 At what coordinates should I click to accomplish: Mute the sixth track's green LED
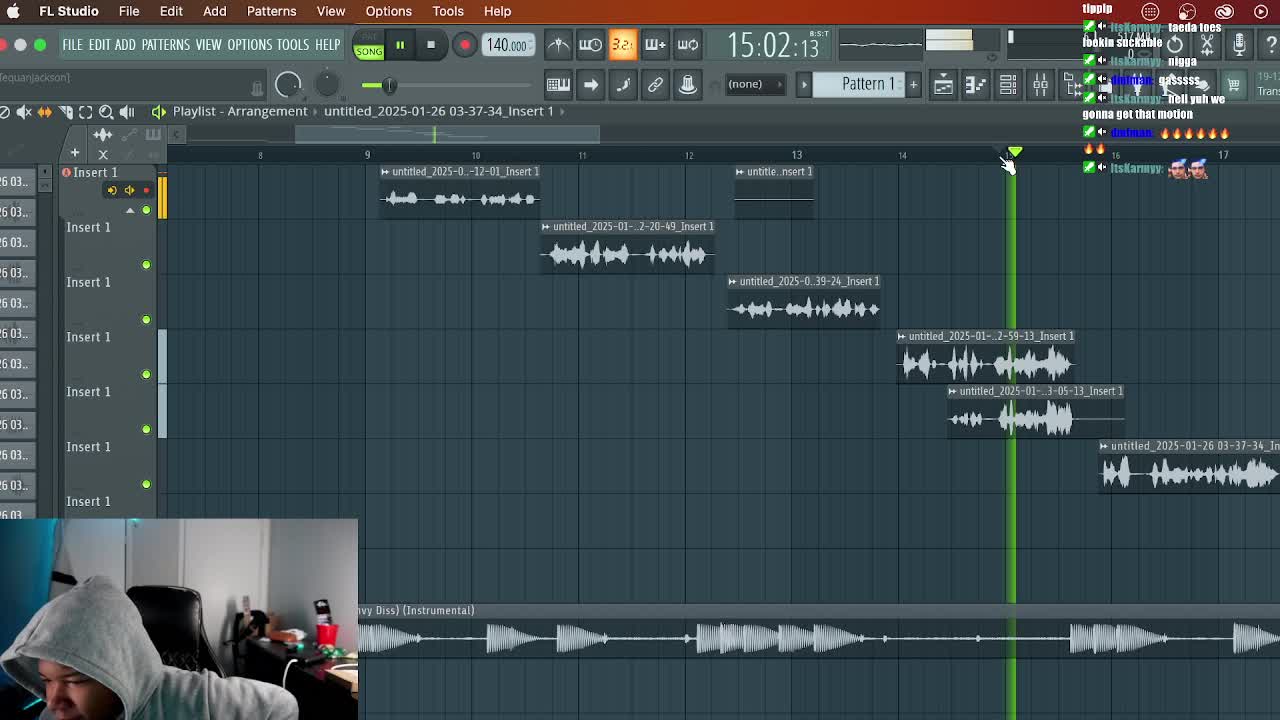146,485
